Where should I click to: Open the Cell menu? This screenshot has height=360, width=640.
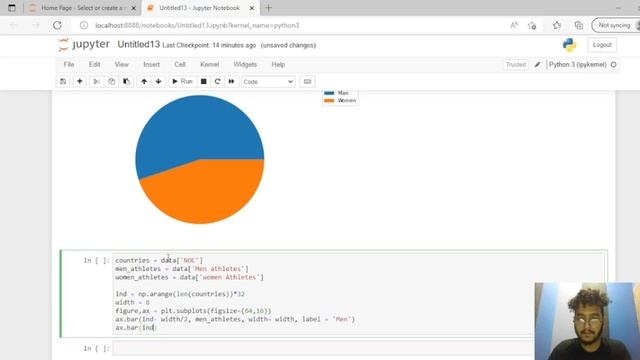tap(180, 64)
